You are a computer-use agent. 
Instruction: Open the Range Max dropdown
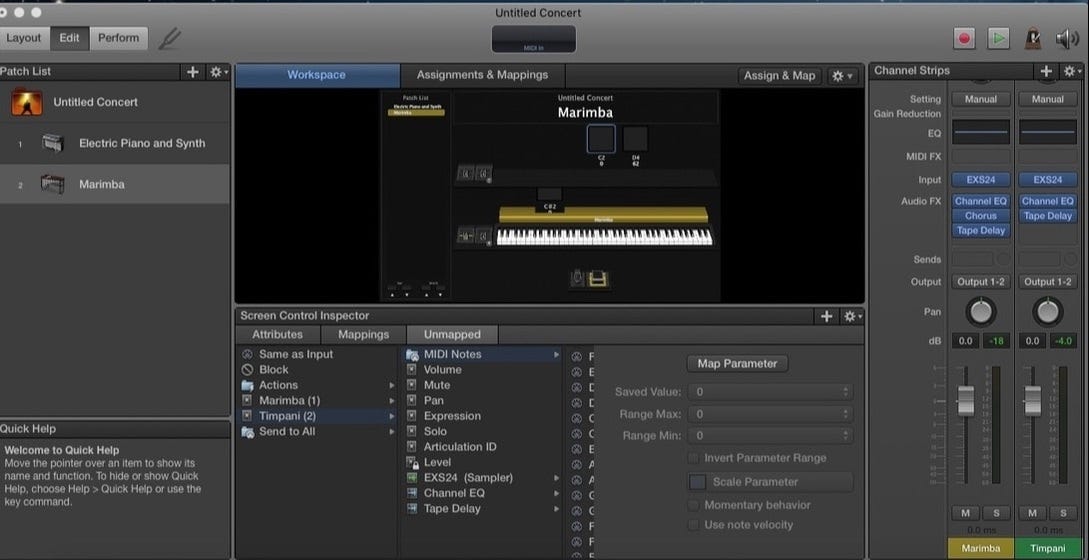(x=772, y=414)
